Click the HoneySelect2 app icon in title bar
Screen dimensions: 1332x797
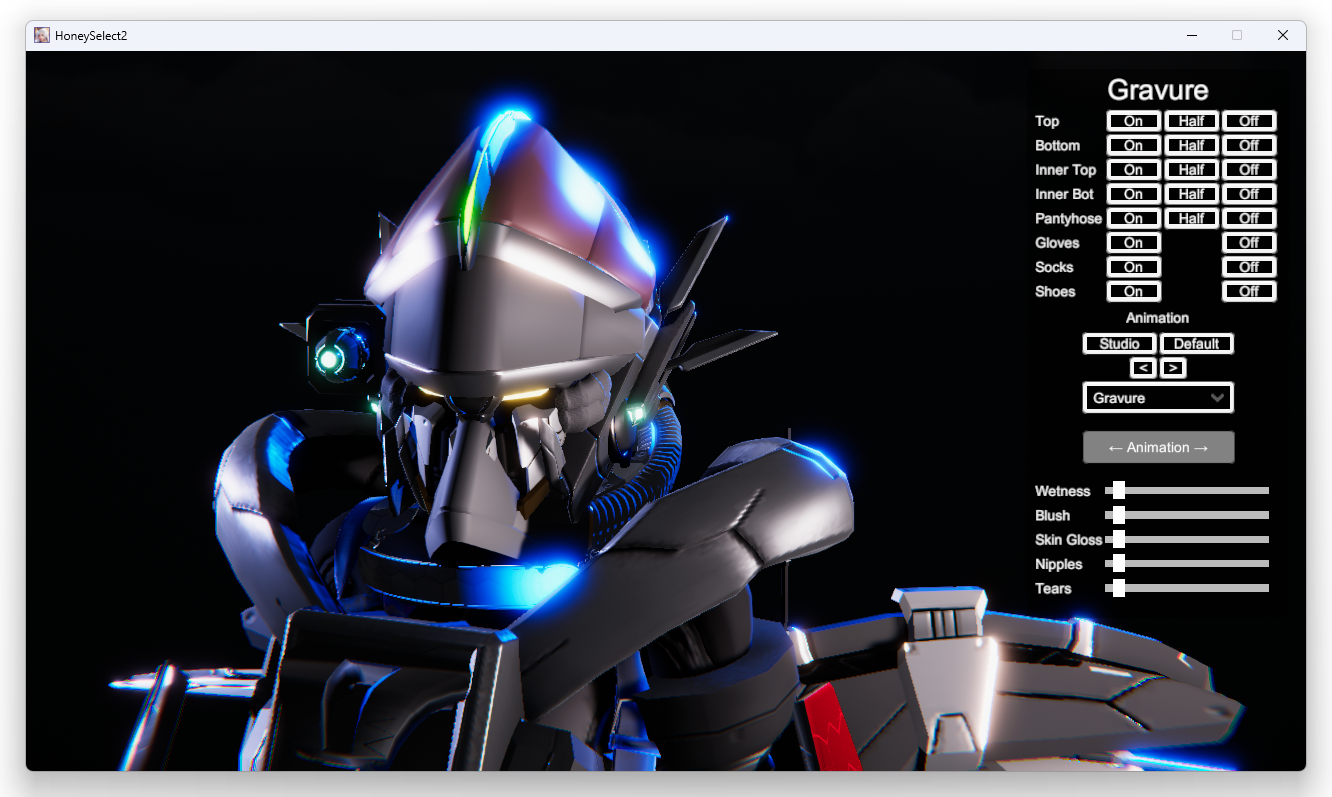[x=42, y=35]
